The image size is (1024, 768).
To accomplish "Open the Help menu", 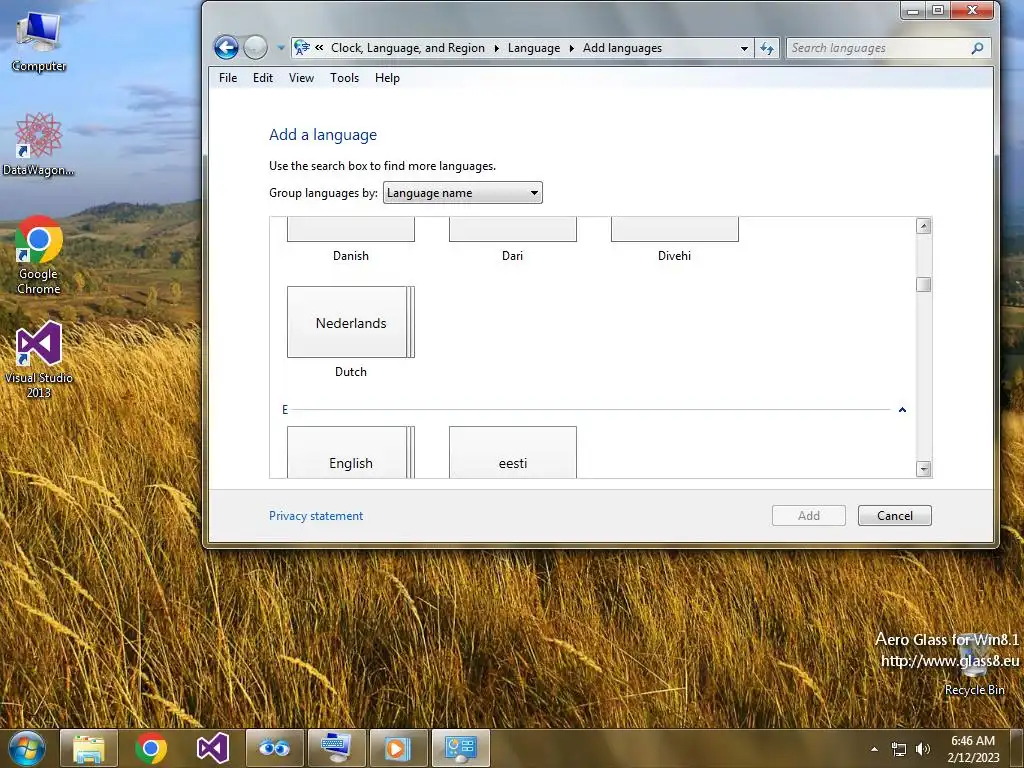I will [387, 78].
